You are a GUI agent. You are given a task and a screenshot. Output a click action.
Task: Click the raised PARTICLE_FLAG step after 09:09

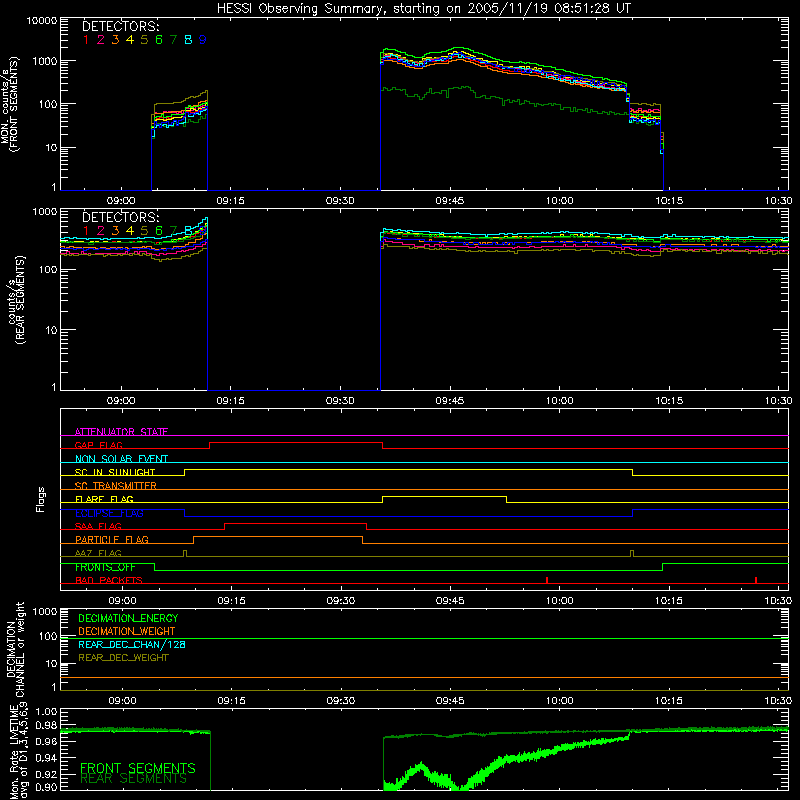278,537
